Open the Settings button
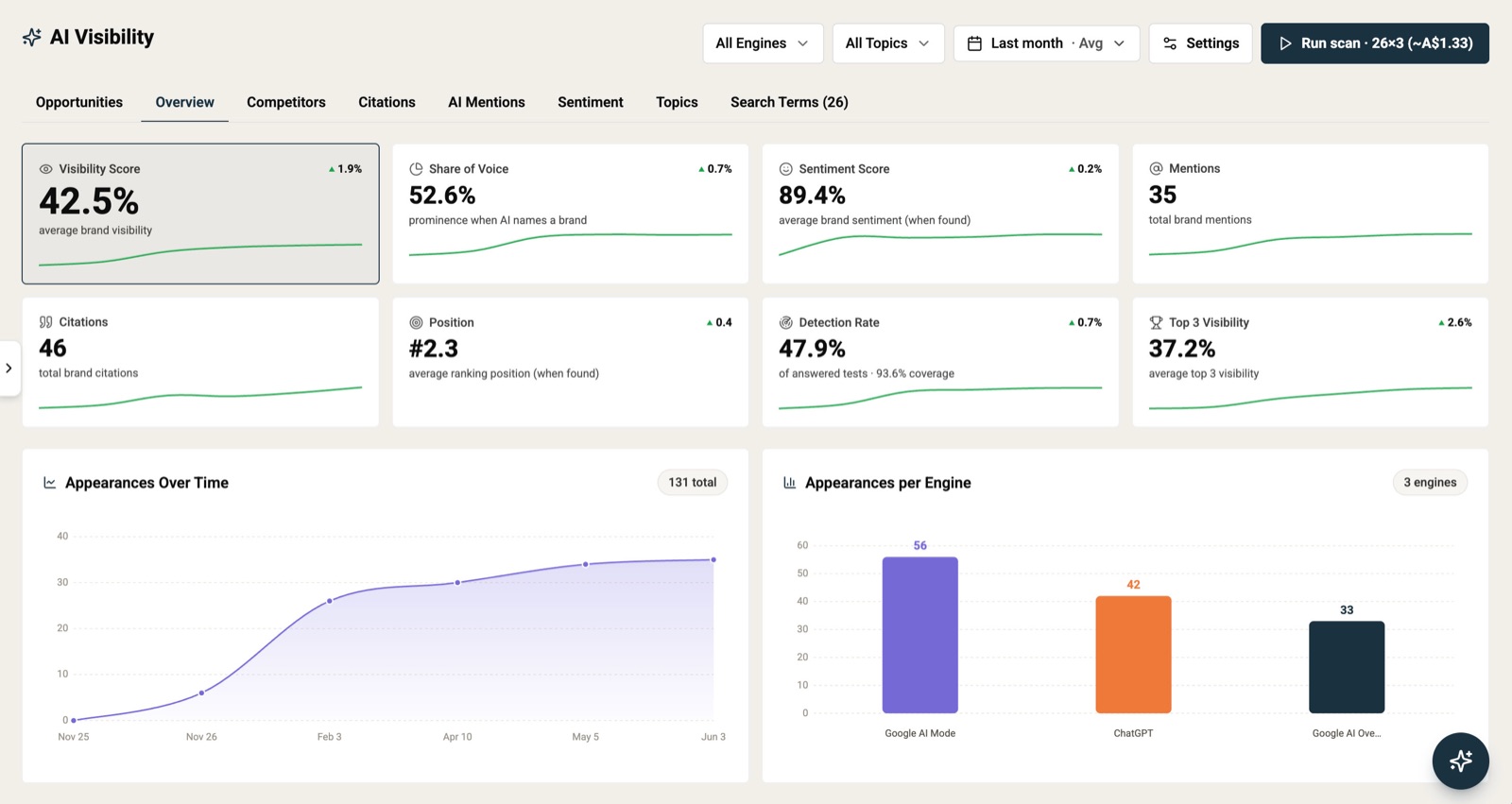1512x804 pixels. [x=1200, y=43]
